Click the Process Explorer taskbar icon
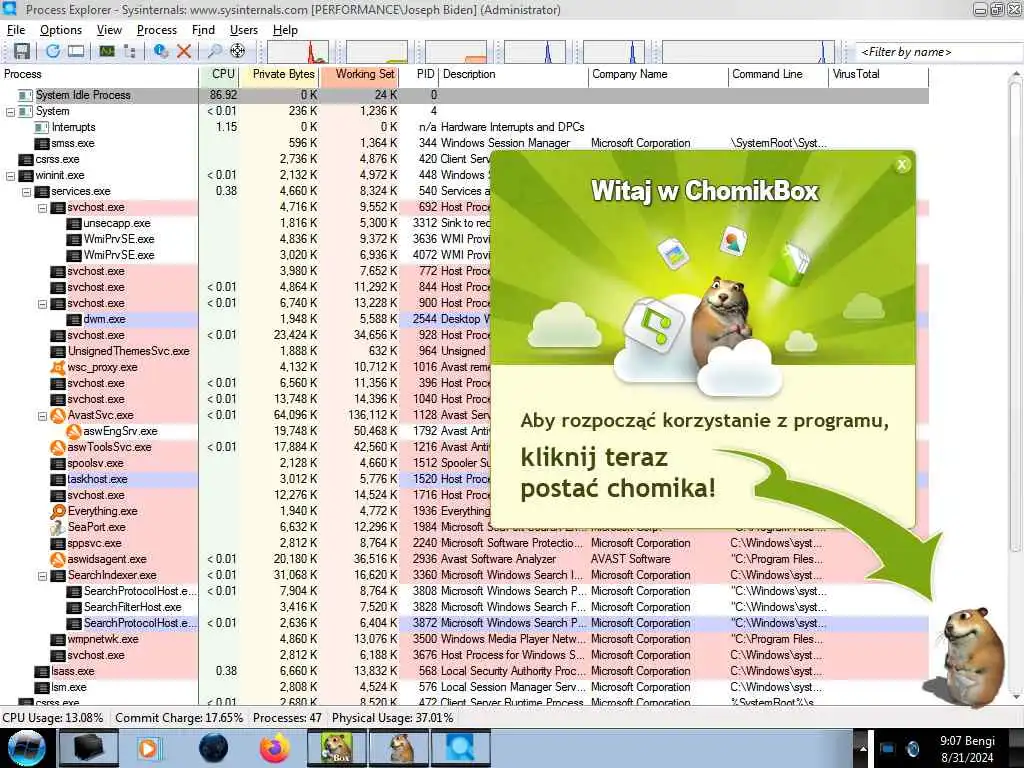 [x=460, y=748]
